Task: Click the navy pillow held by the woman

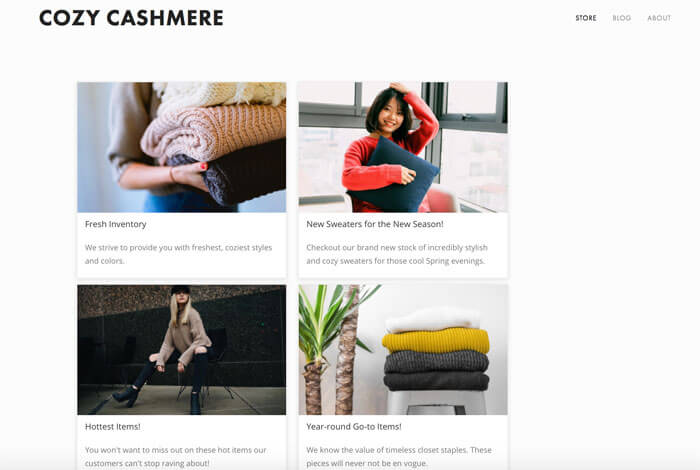Action: 393,175
